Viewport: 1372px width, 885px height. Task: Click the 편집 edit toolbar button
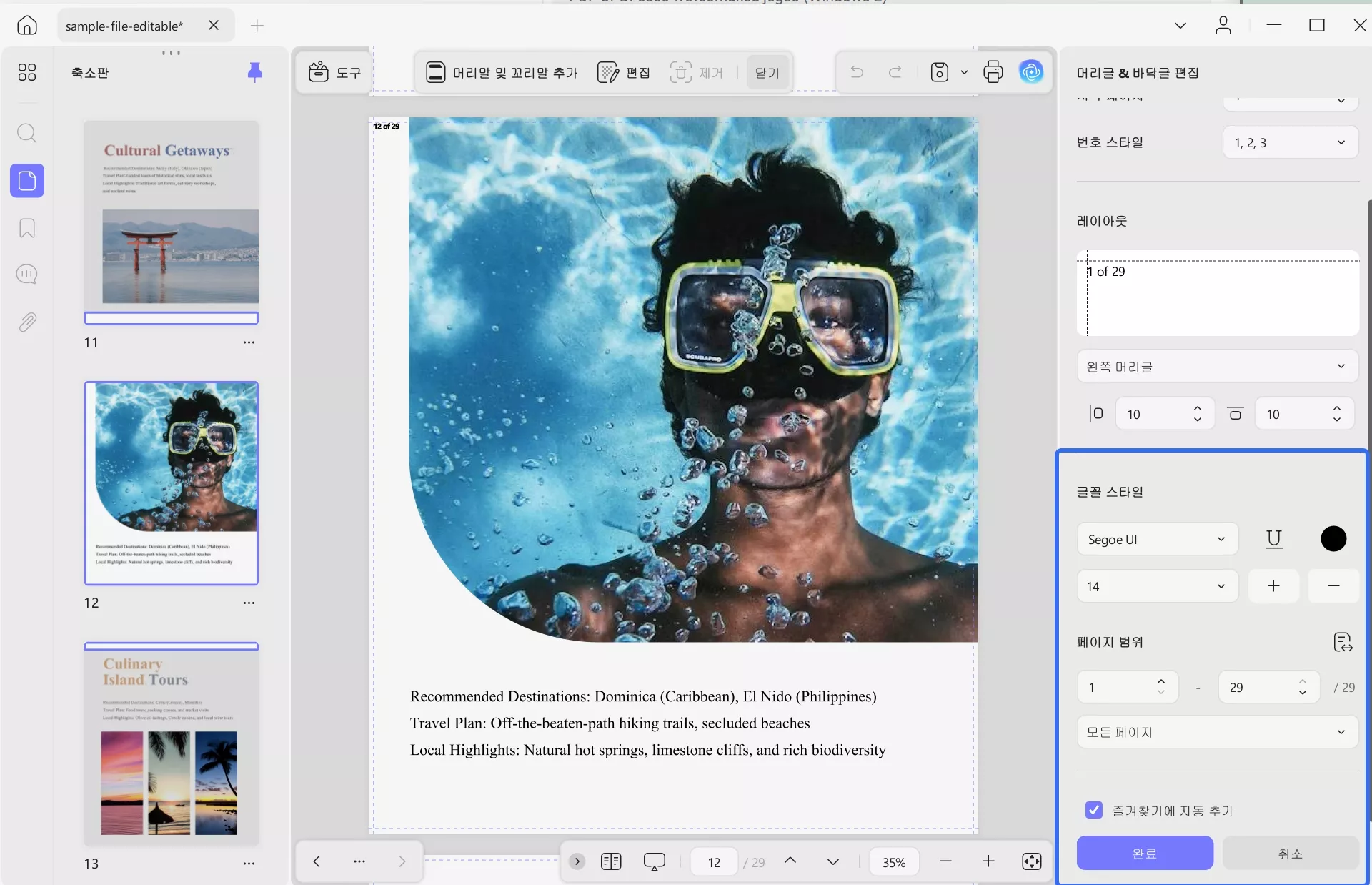[624, 72]
